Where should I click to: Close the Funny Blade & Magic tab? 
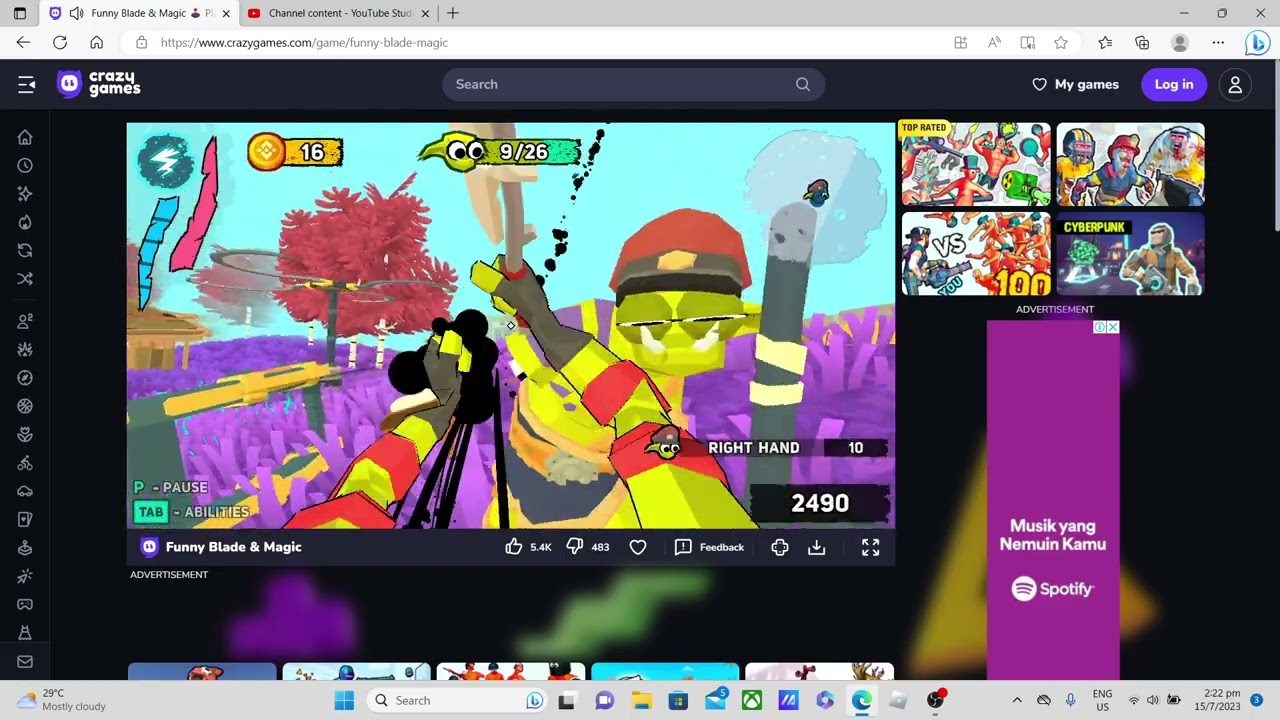(226, 13)
